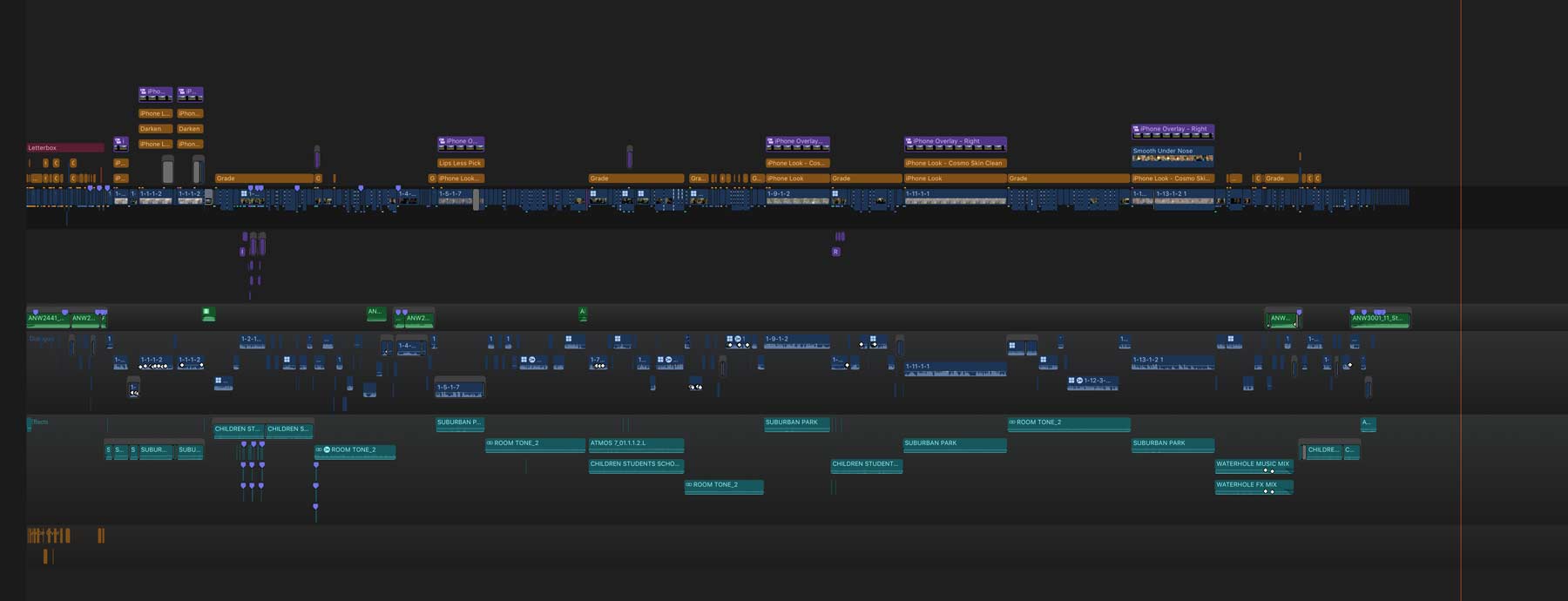Select ROOM TONE_2 clip left of ATMOS clip
Screen dimensions: 1568x601
point(535,445)
